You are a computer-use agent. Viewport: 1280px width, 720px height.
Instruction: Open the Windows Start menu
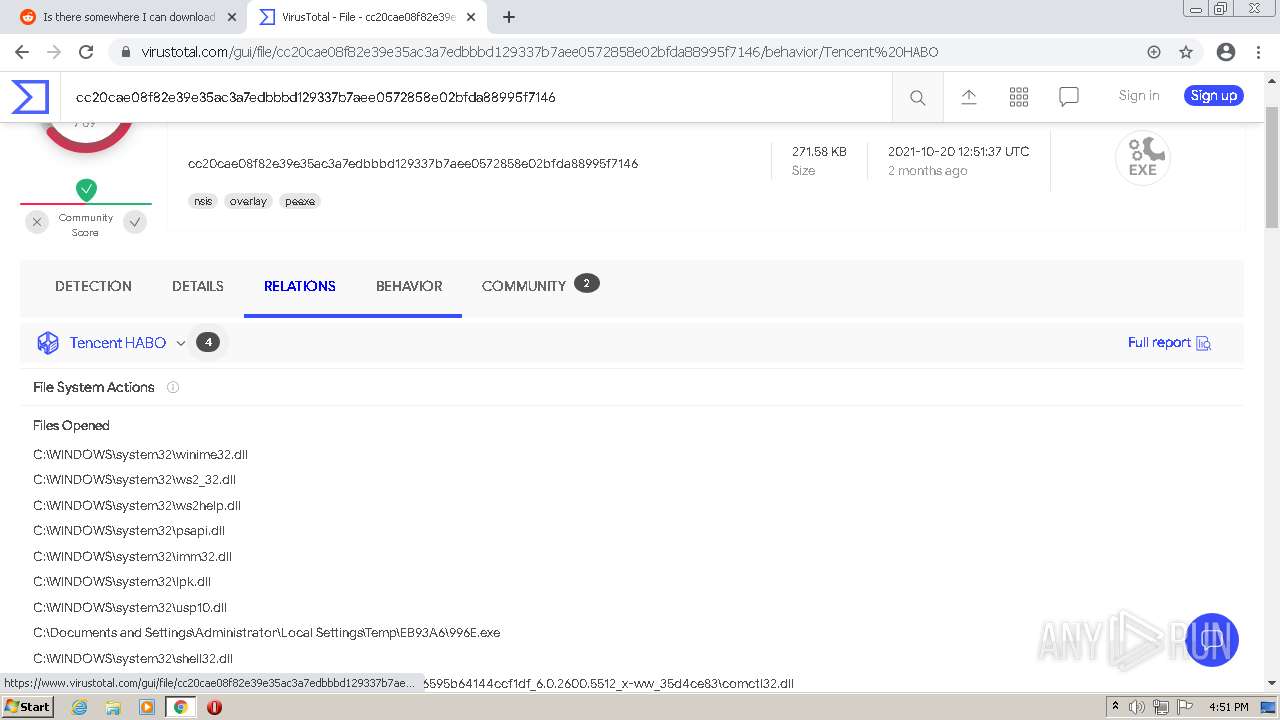click(27, 707)
